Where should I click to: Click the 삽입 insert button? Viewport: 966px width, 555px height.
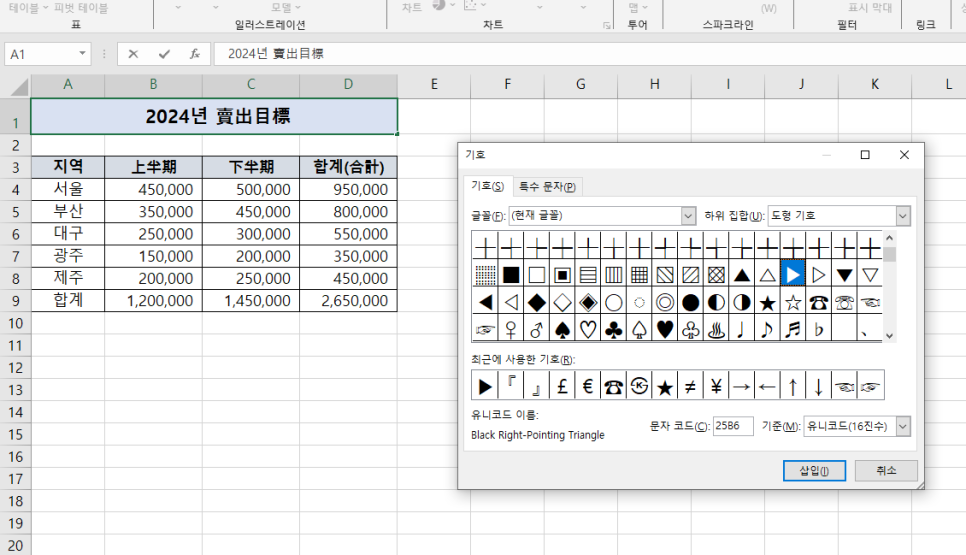click(814, 471)
